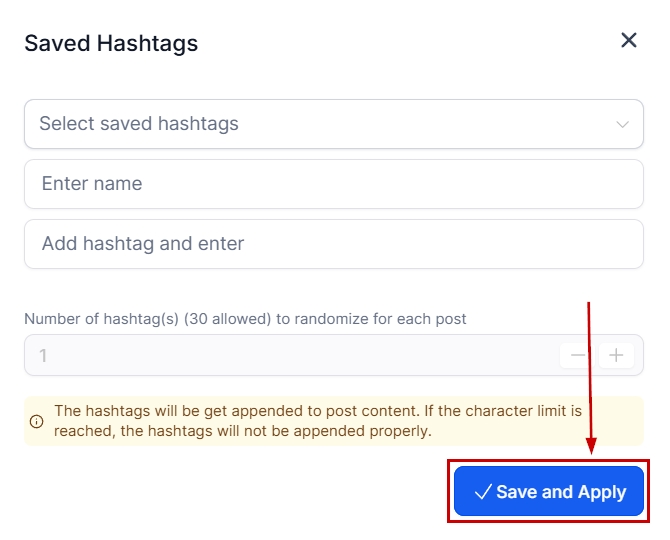Click the chevron arrow in hashtags dropdown

623,125
